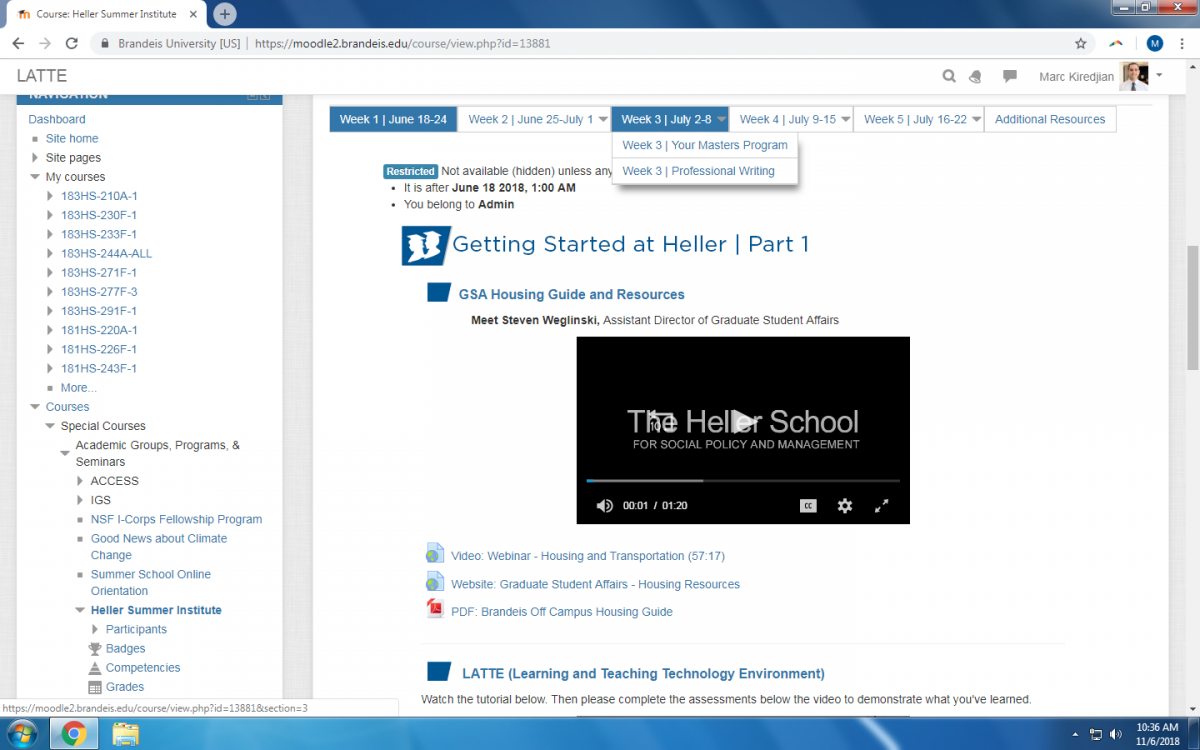This screenshot has height=750, width=1200.
Task: Open File Explorer from the taskbar
Action: coord(126,735)
